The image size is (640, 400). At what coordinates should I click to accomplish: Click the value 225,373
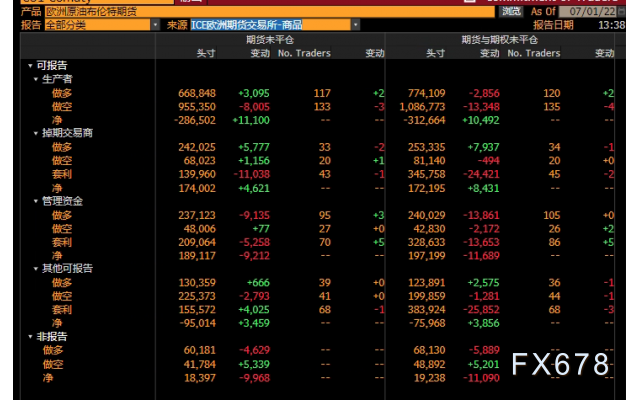[x=197, y=296]
